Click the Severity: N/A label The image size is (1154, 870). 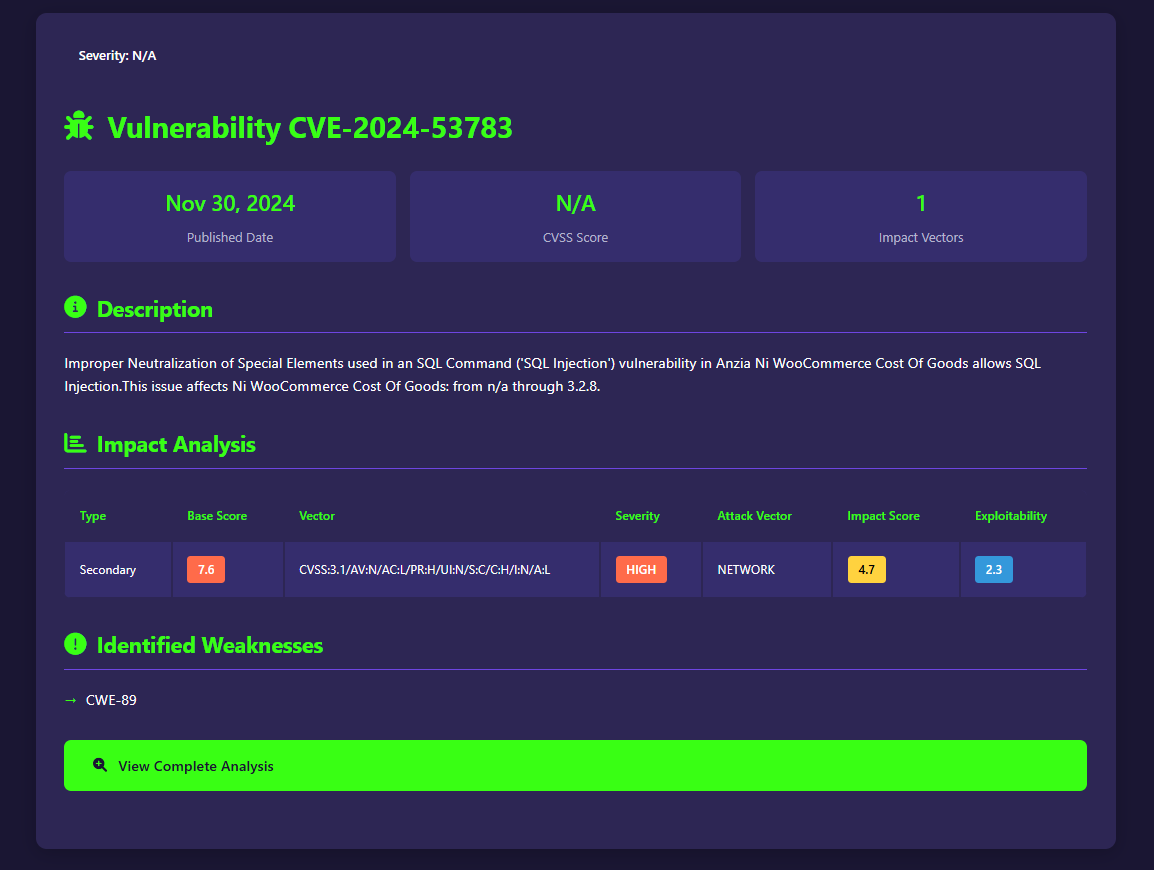coord(117,56)
